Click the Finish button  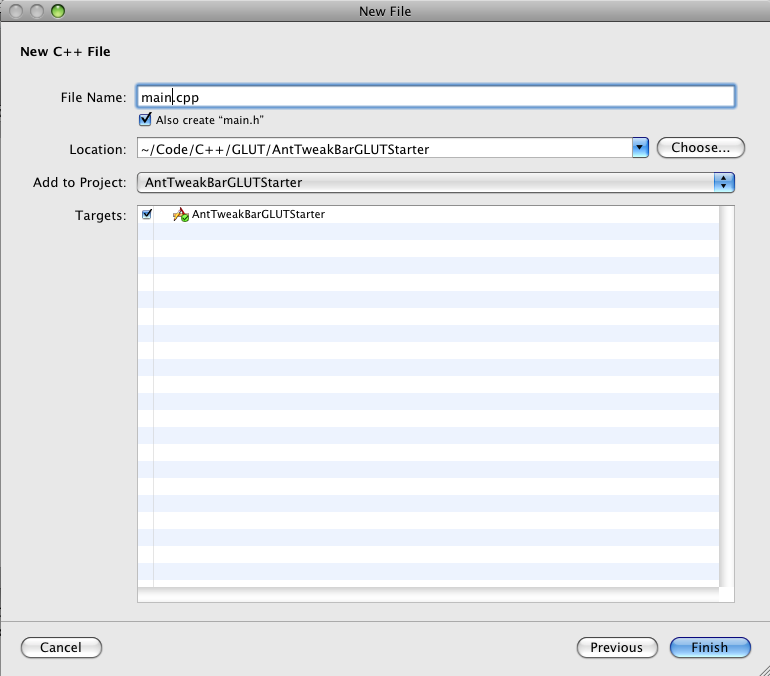click(x=709, y=647)
